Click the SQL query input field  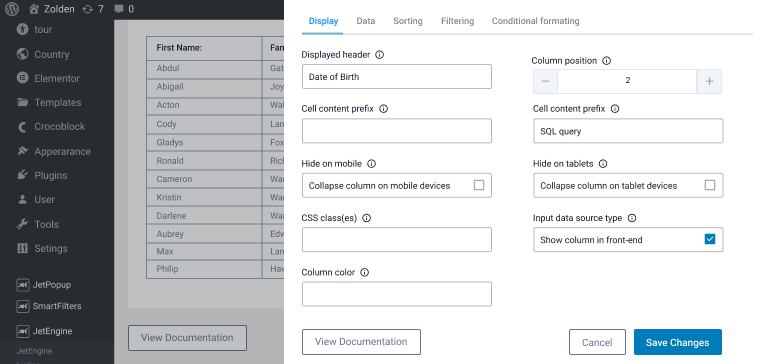[628, 131]
